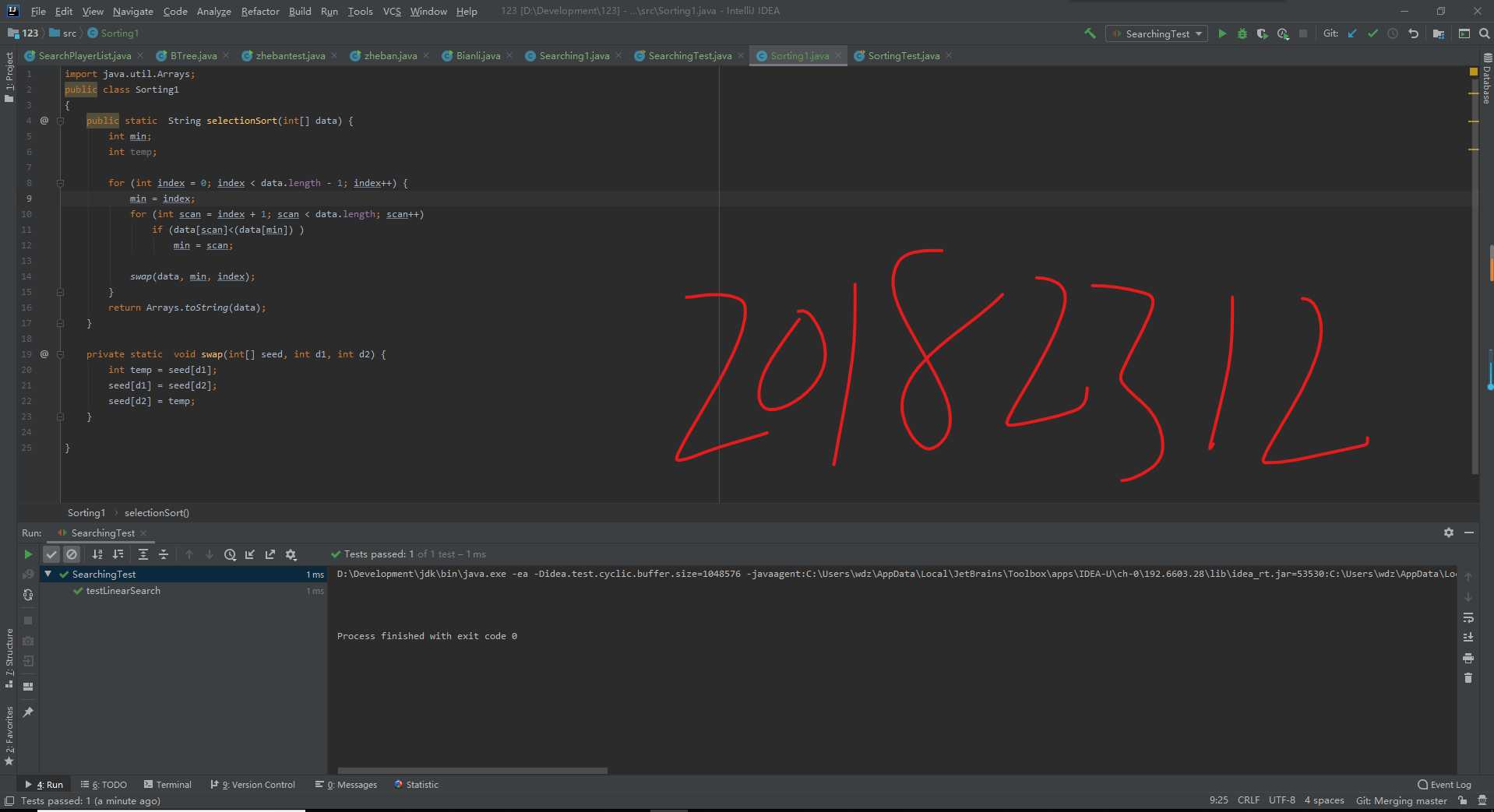
Task: Toggle auto-test rerun icon in Run sidebar
Action: click(28, 595)
